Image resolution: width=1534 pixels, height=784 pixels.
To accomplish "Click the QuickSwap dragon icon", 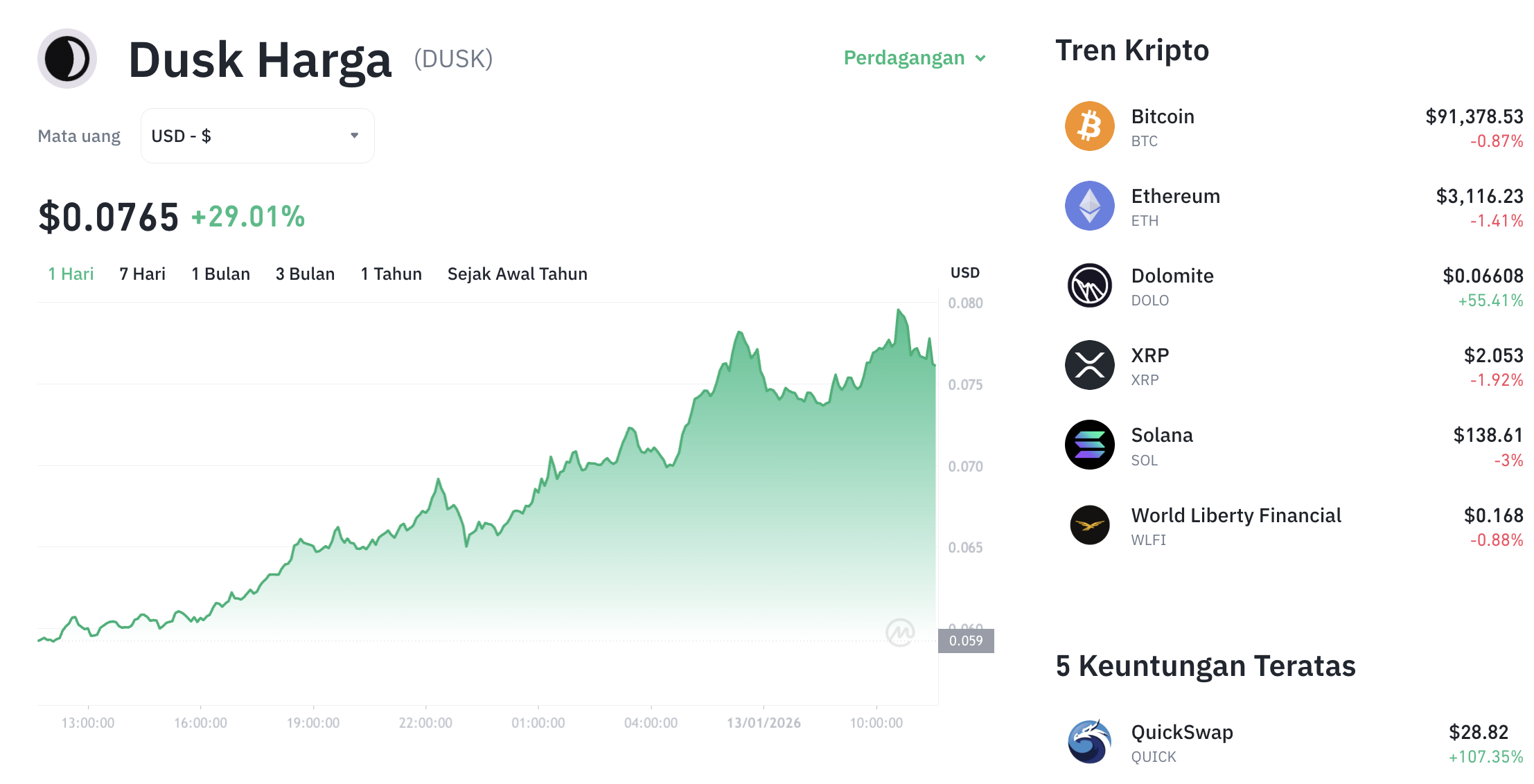I will [x=1088, y=742].
